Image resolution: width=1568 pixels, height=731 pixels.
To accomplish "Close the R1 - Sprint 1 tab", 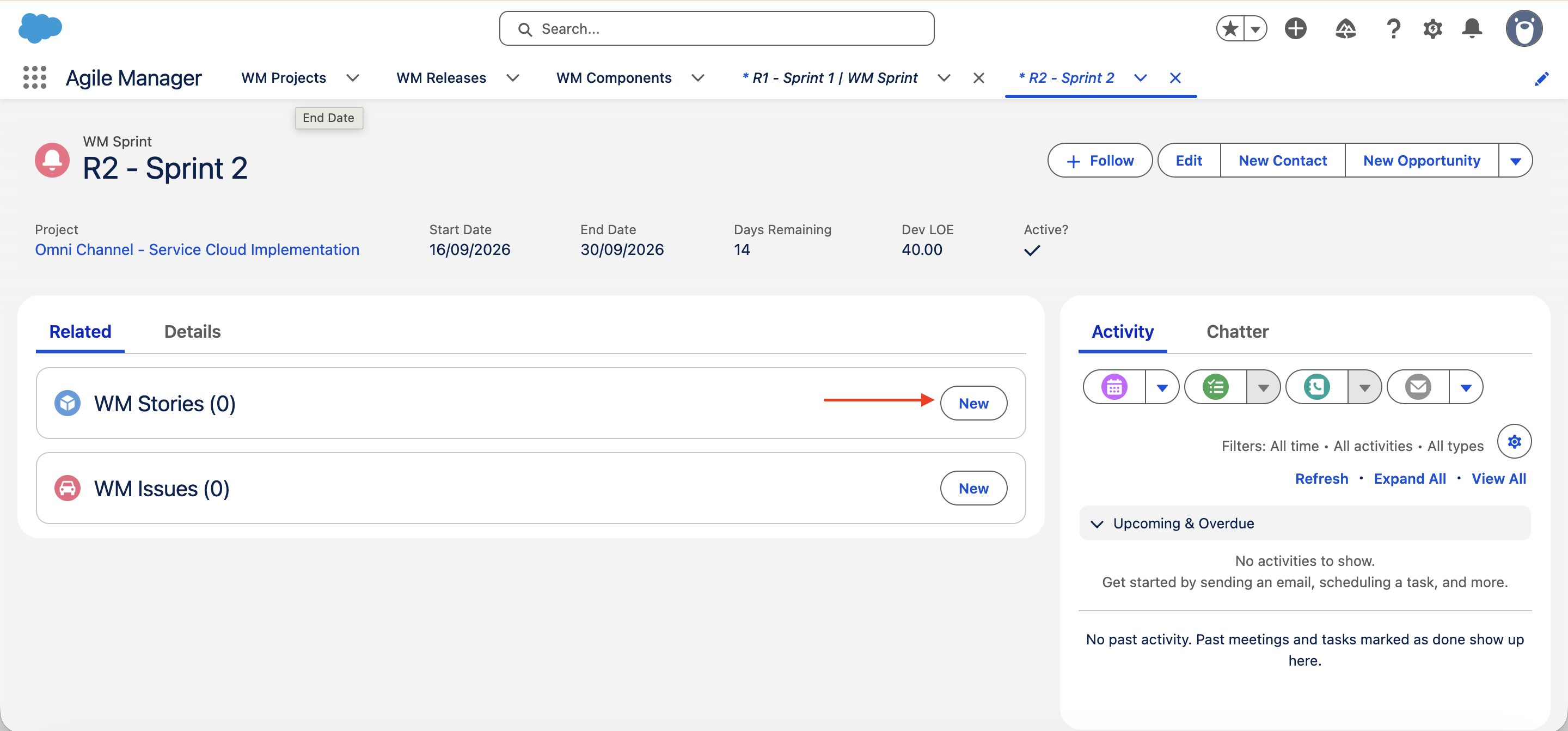I will click(x=979, y=78).
